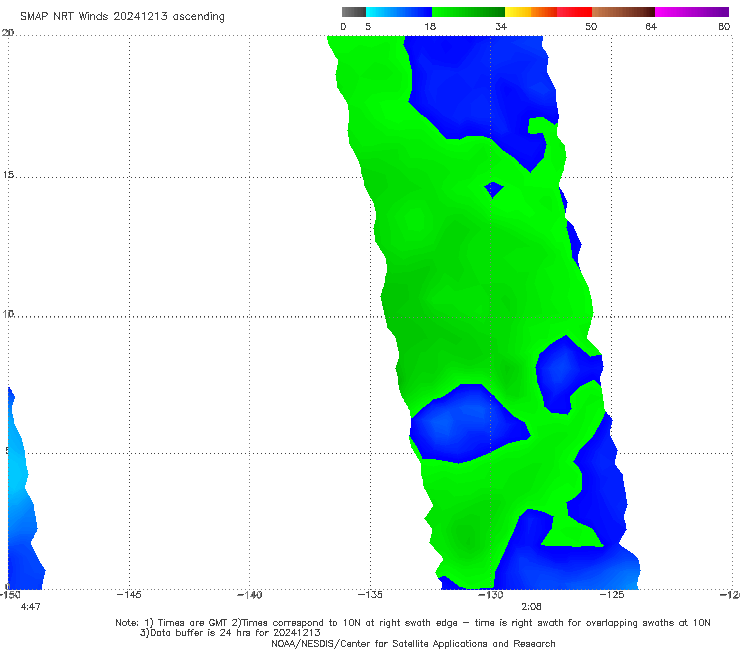
Task: Click the small green triangle patch near 2N -127
Action: 571,532
